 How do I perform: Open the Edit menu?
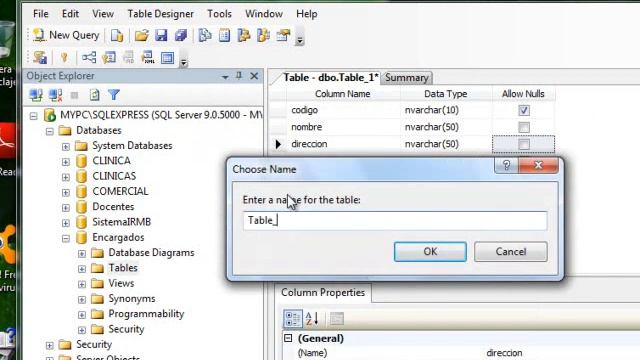tap(70, 14)
